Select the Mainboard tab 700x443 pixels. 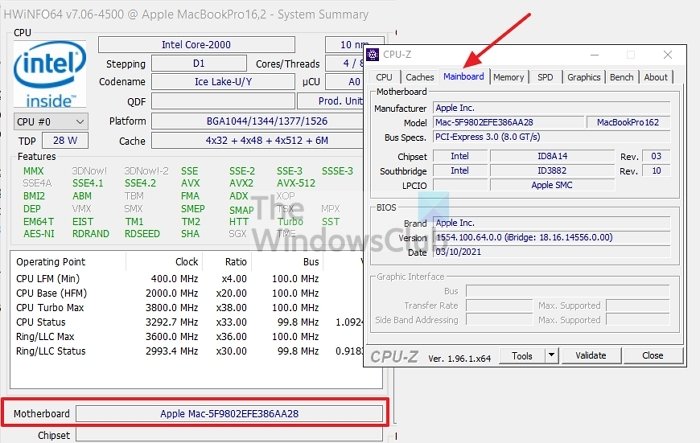coord(464,77)
